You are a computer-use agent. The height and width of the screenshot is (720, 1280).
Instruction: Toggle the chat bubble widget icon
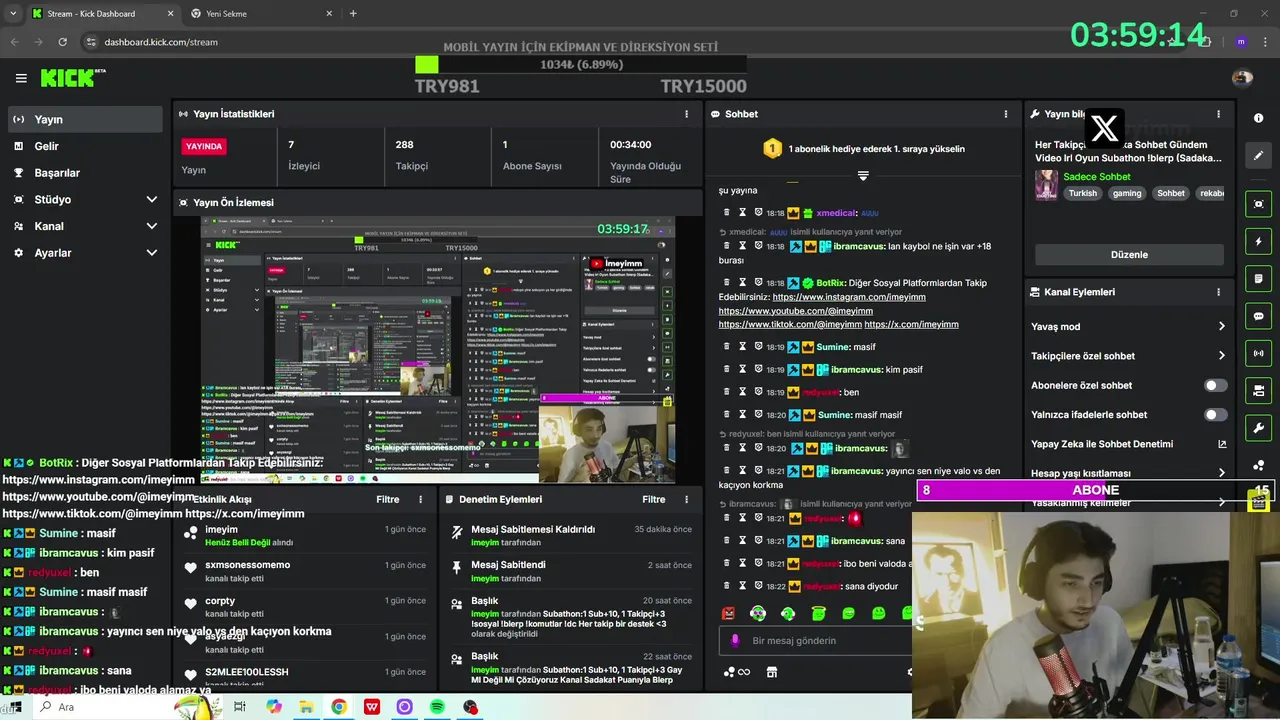coord(1258,316)
